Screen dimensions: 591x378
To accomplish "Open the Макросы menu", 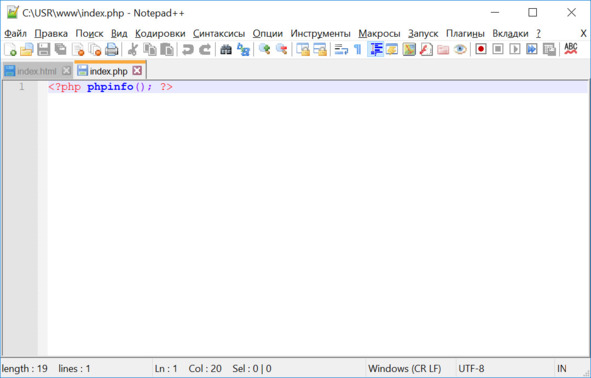I will pyautogui.click(x=379, y=34).
